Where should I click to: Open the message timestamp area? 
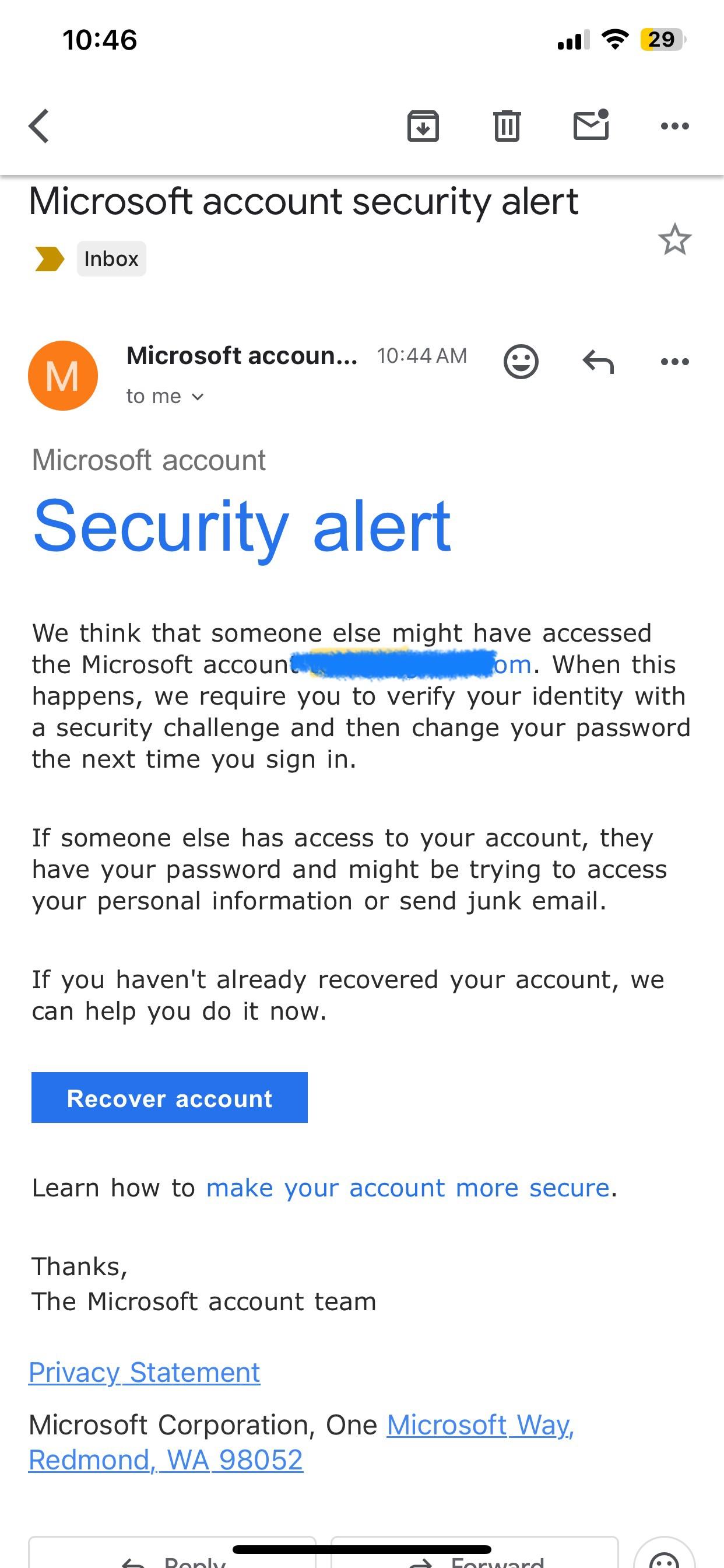pyautogui.click(x=423, y=355)
